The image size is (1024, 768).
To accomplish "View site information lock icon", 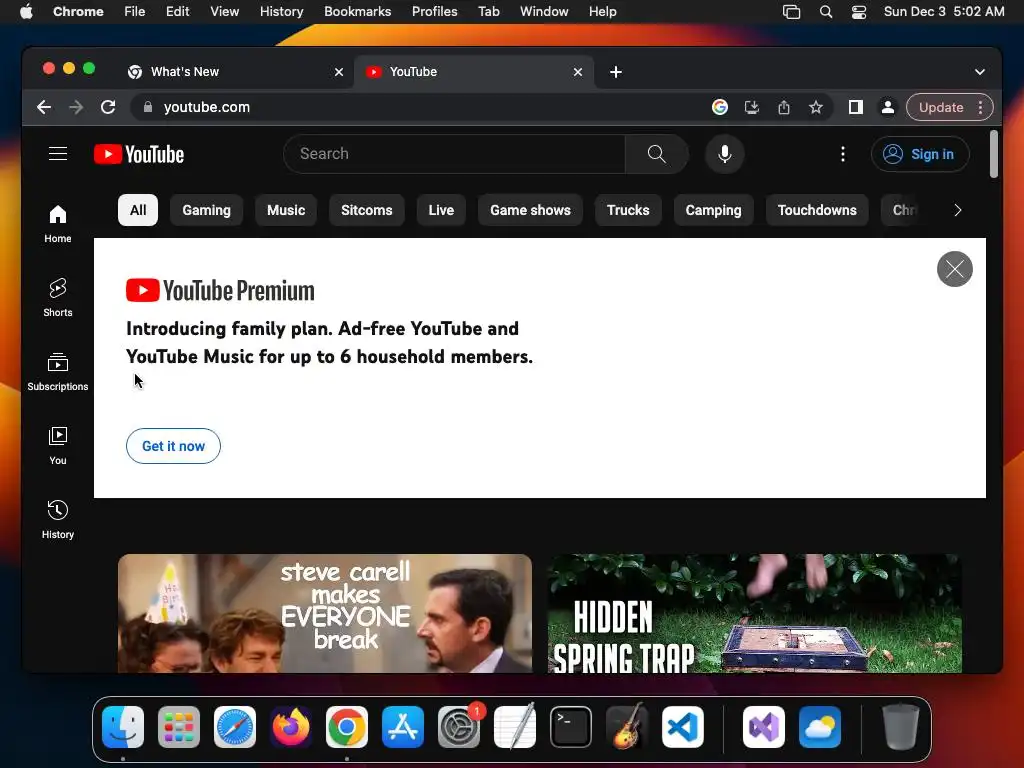I will (148, 107).
